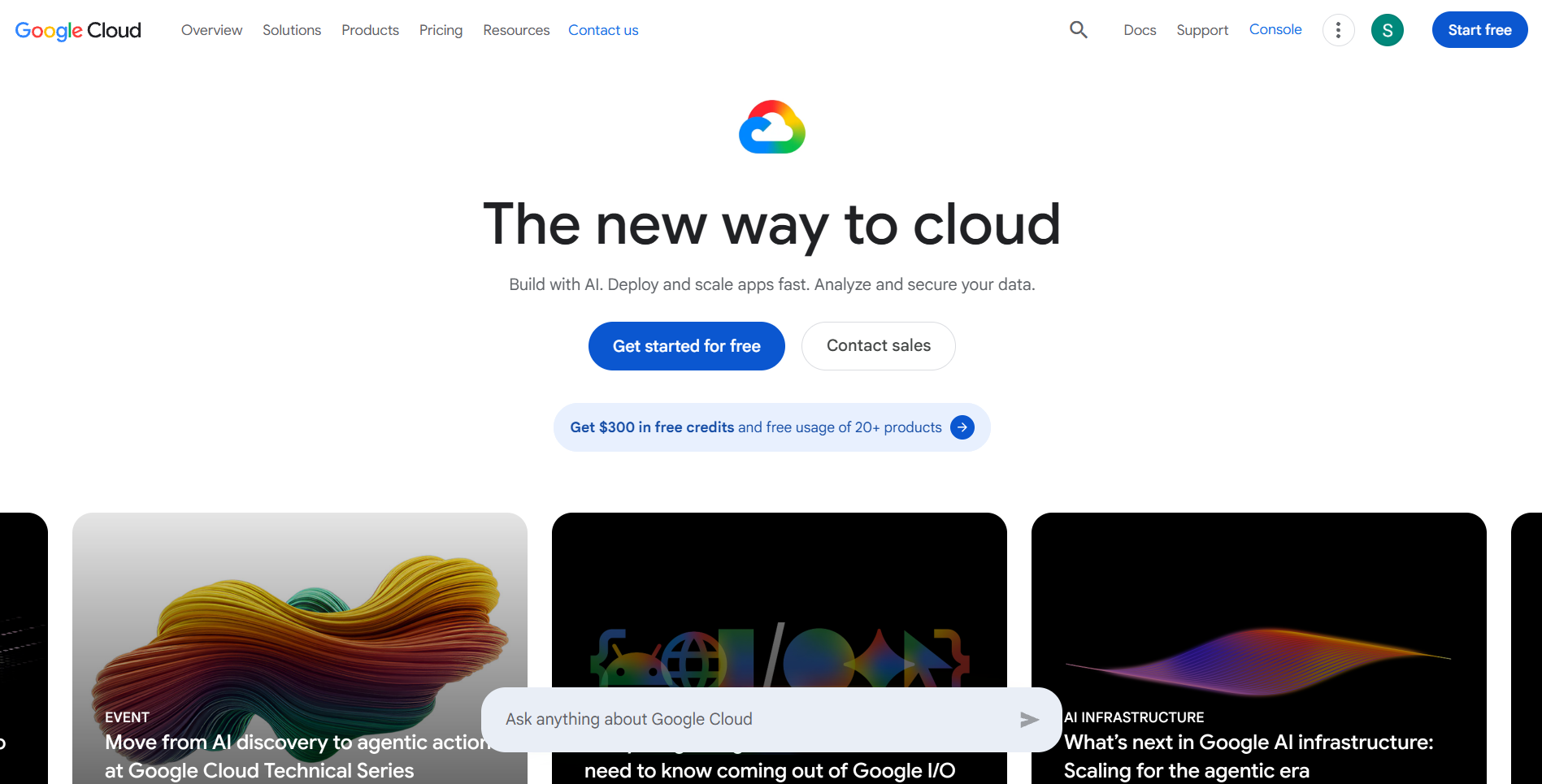Click "The new way to cloud" heading
1542x784 pixels.
point(771,224)
